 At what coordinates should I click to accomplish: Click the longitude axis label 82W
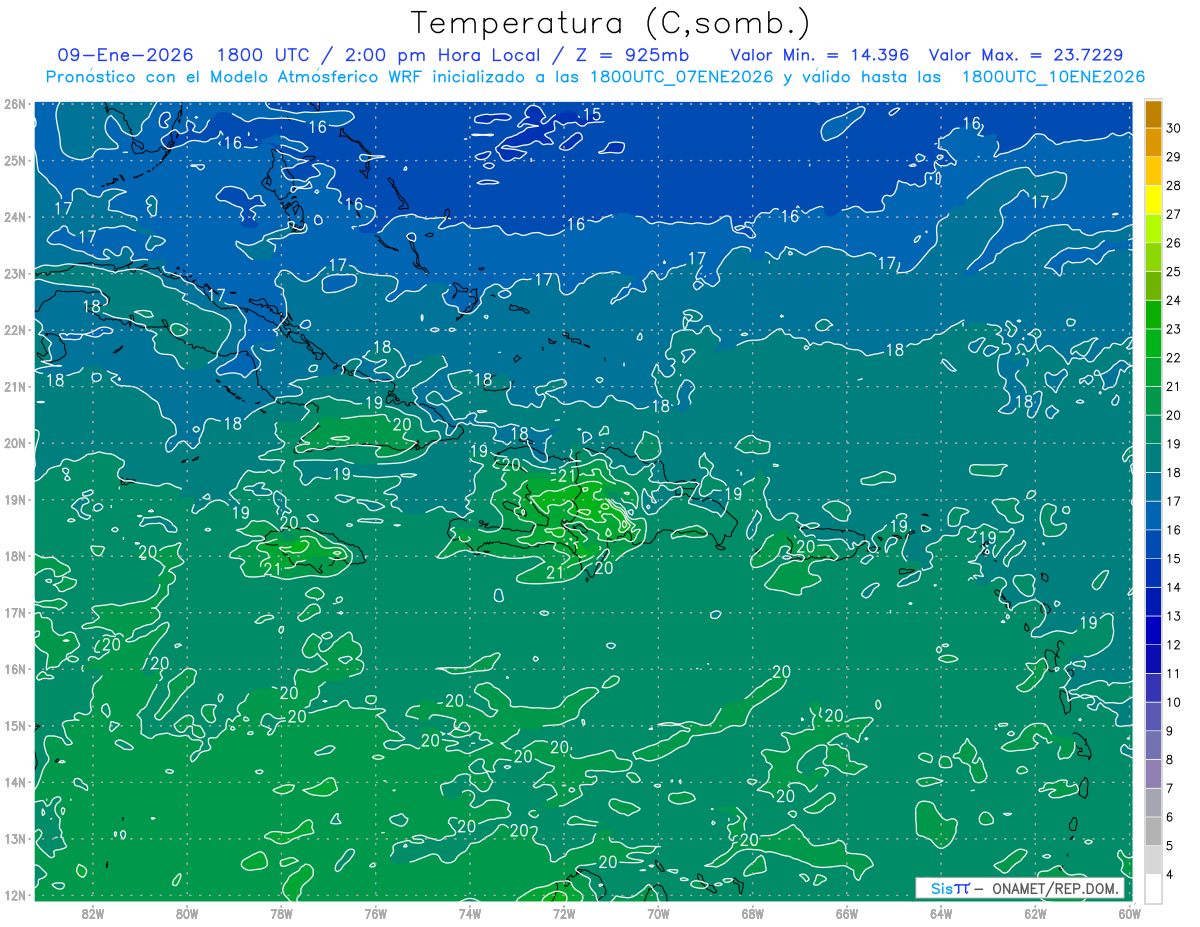click(93, 913)
